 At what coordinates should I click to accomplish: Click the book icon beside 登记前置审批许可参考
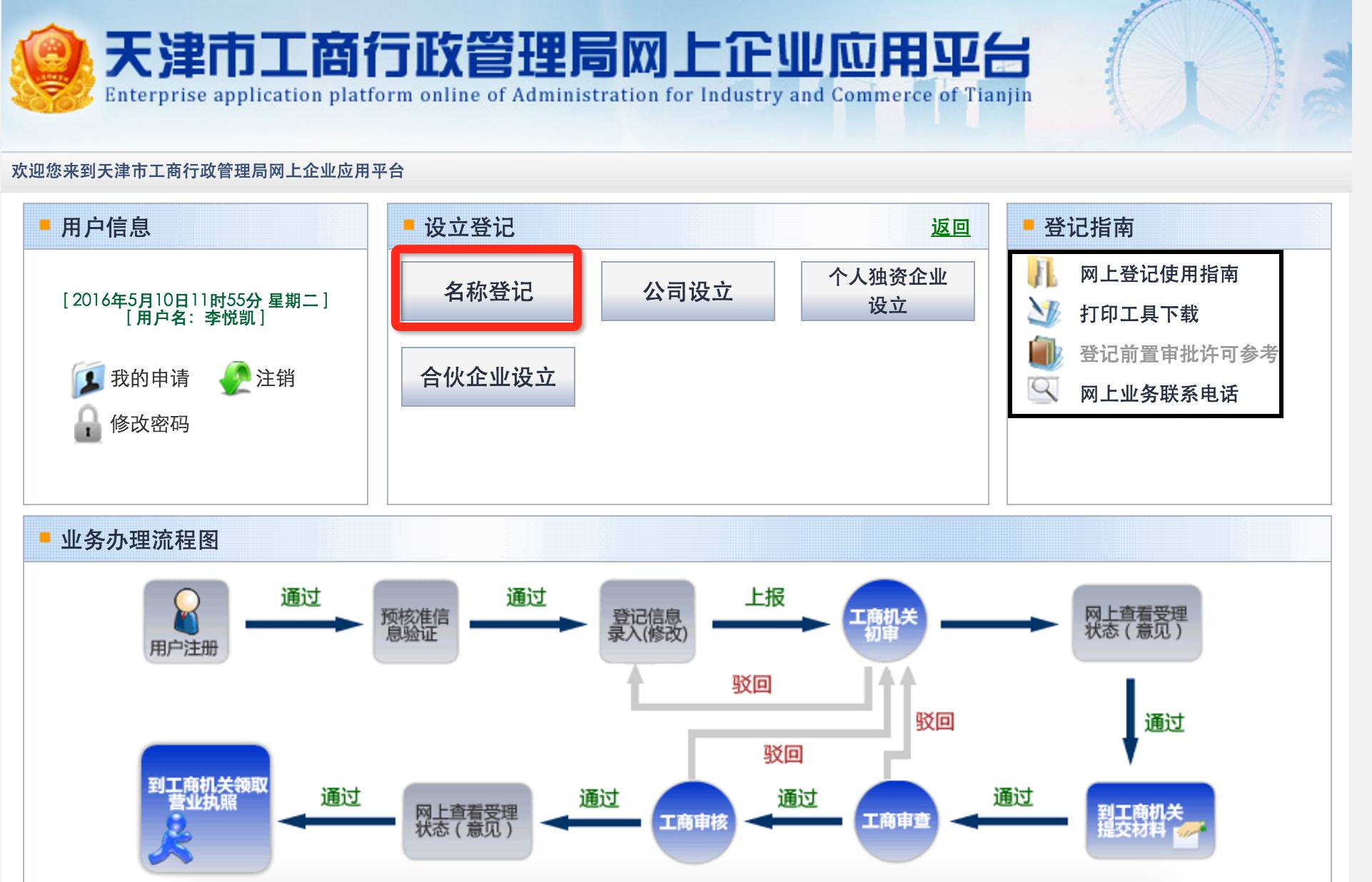point(1044,353)
